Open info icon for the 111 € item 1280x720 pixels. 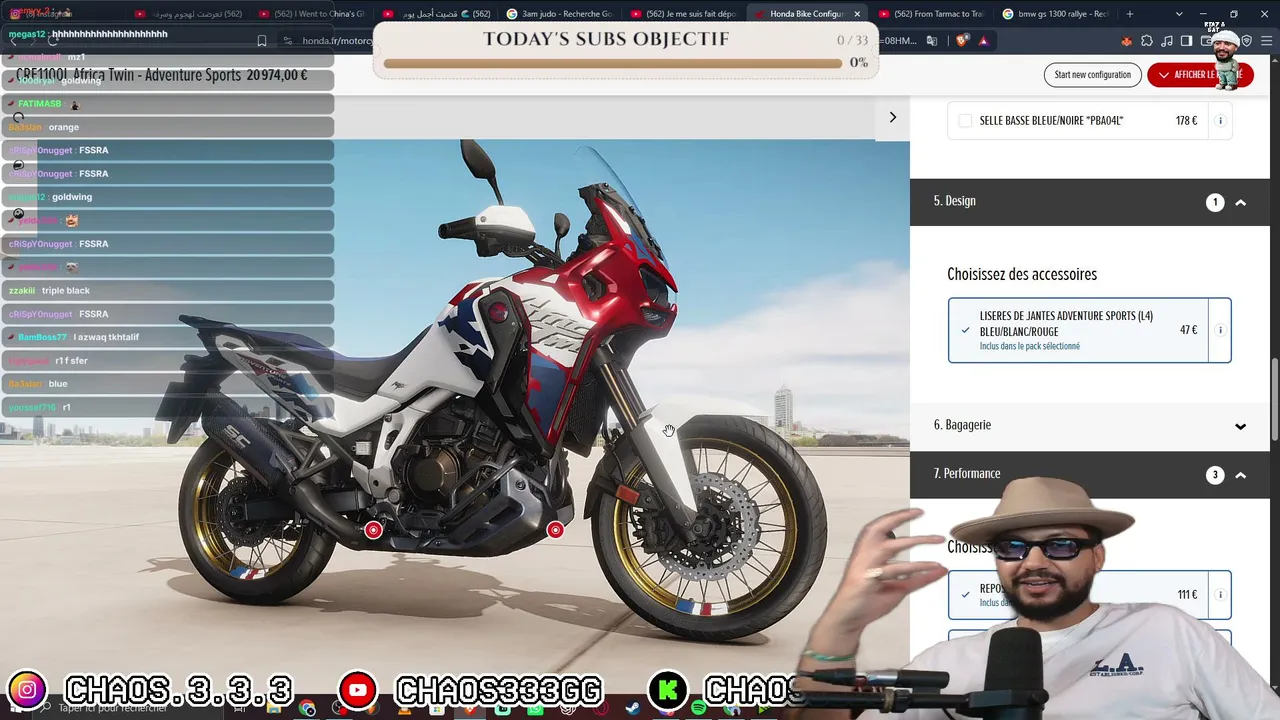click(x=1220, y=594)
